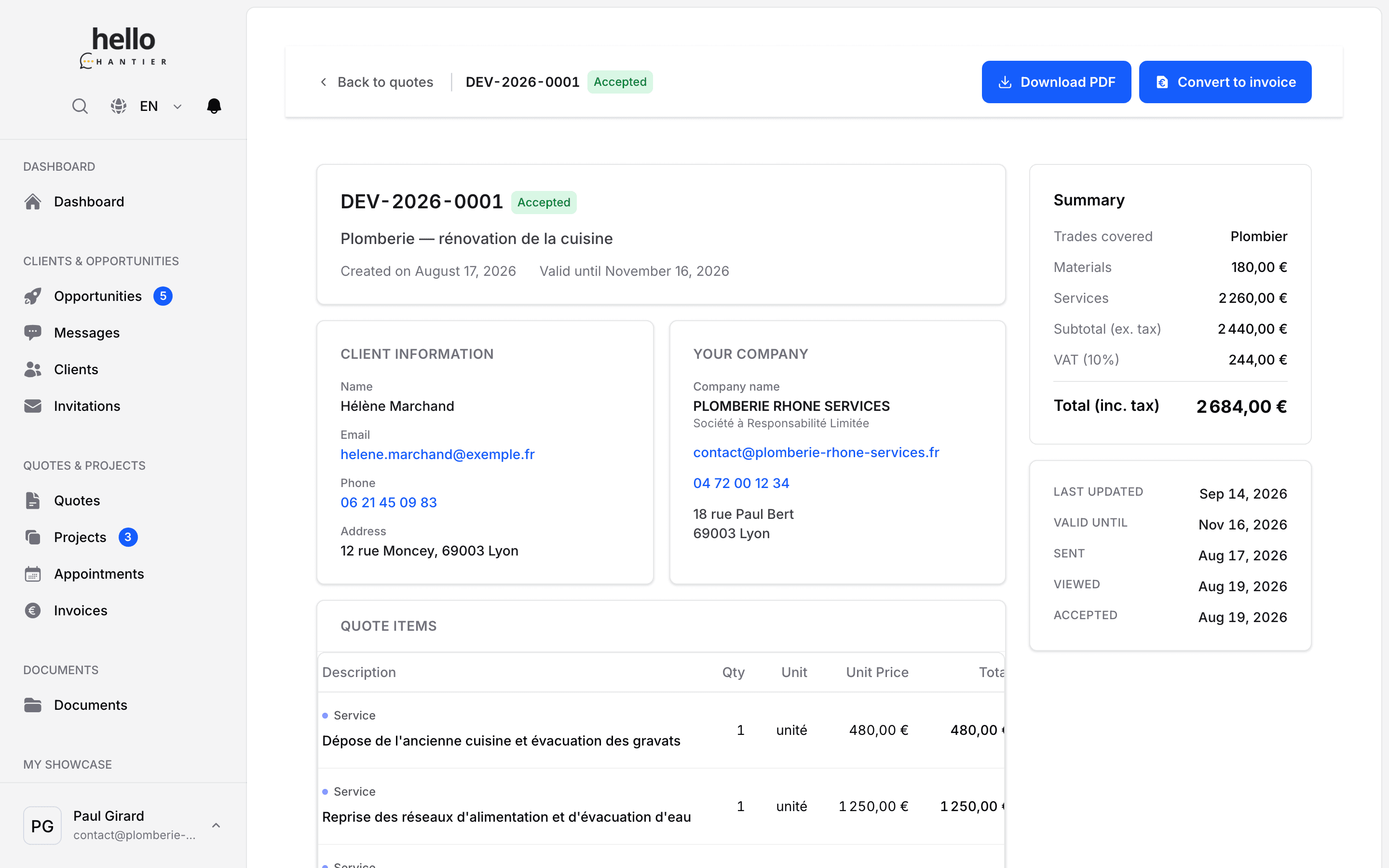
Task: Expand the Paul Girard account menu chevron
Action: (216, 826)
